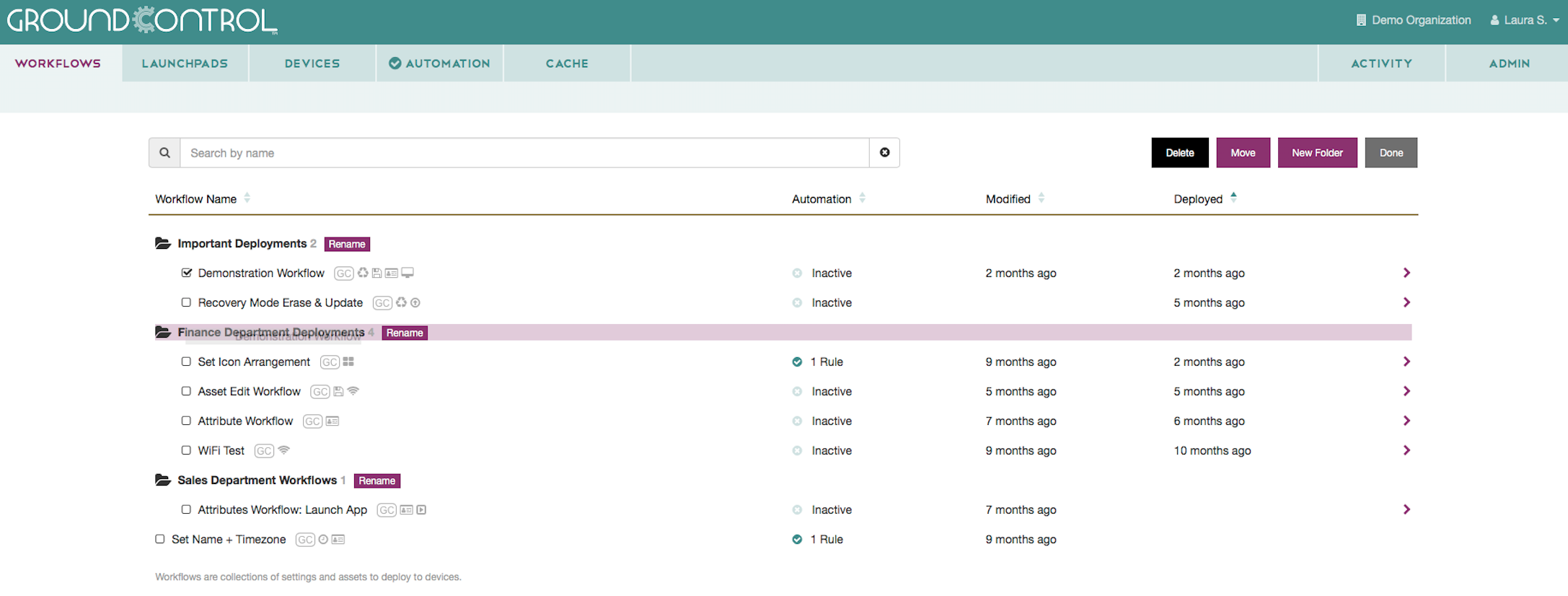Screen dimensions: 1568x596
Task: Check the Set Name + Timezone checkbox
Action: 160,539
